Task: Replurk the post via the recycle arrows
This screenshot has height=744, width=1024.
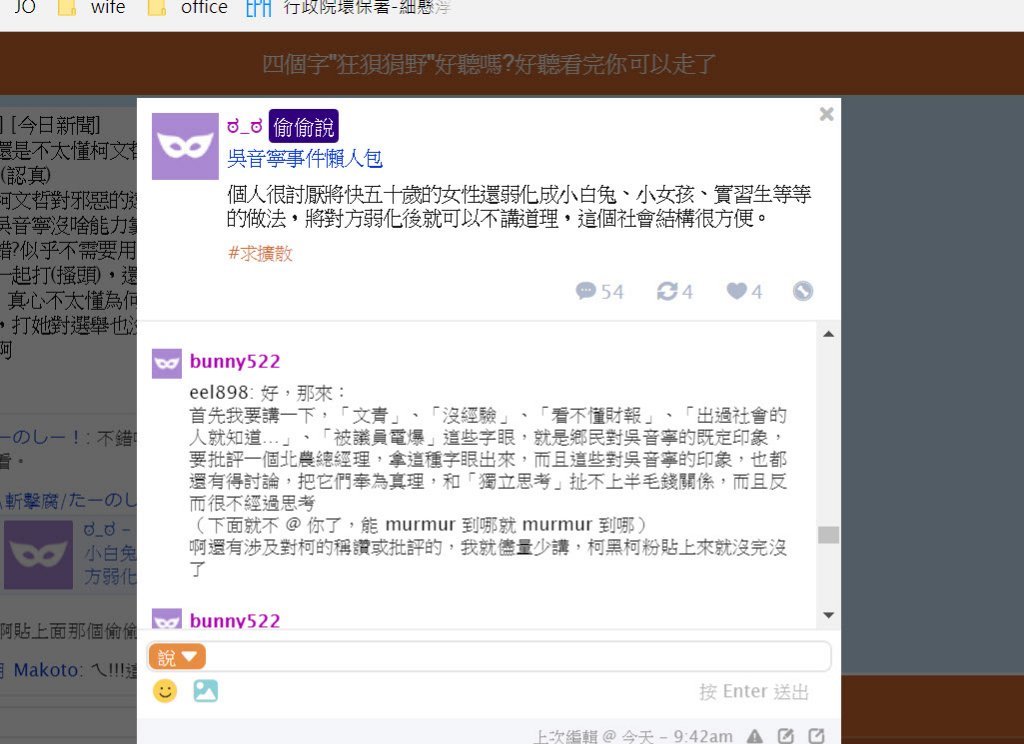Action: [x=675, y=291]
